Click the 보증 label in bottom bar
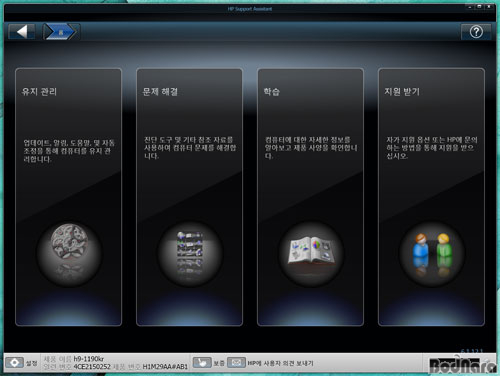Viewport: 500px width, 376px height. 219,363
